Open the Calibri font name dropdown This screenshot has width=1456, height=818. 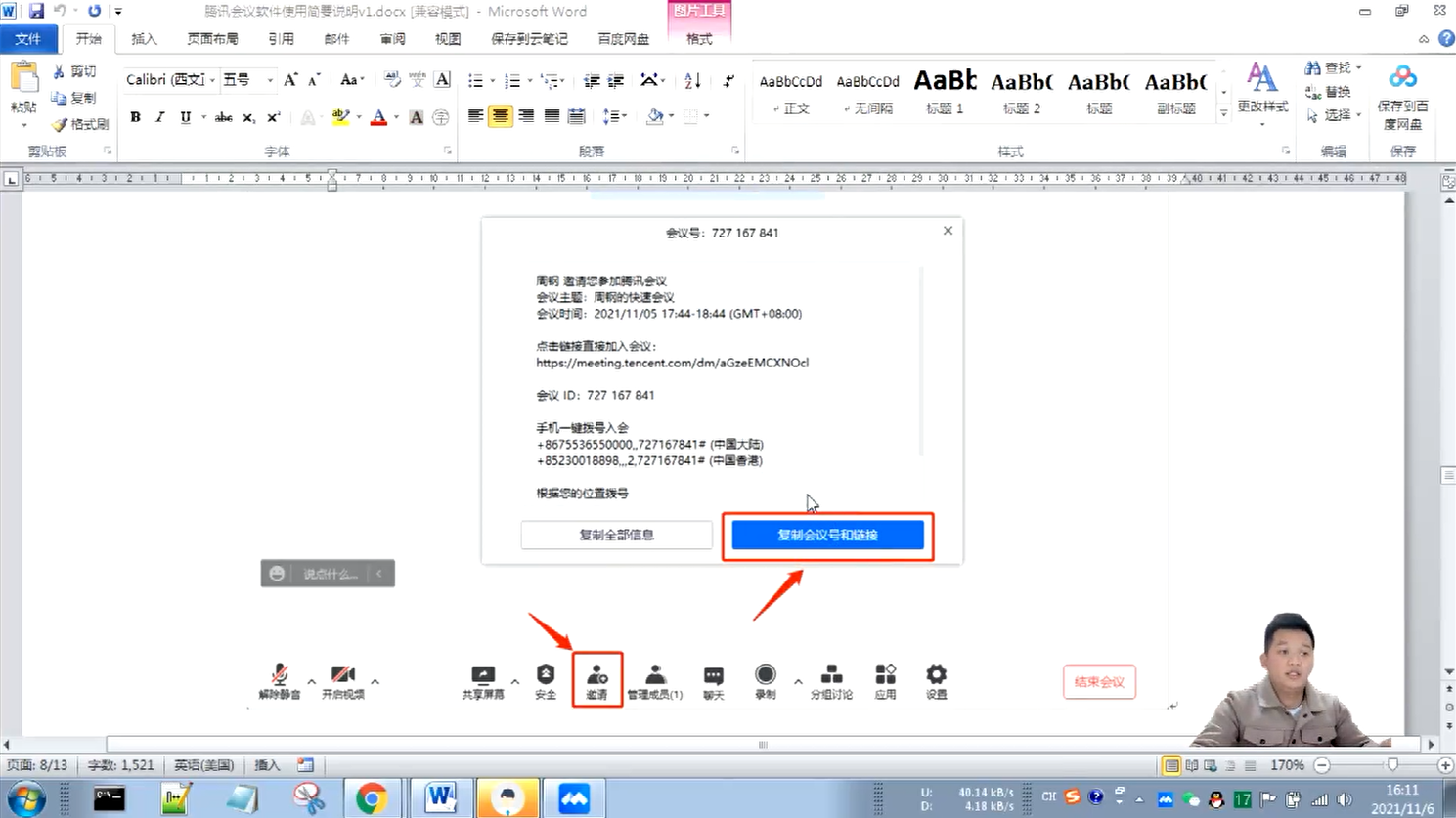[212, 80]
